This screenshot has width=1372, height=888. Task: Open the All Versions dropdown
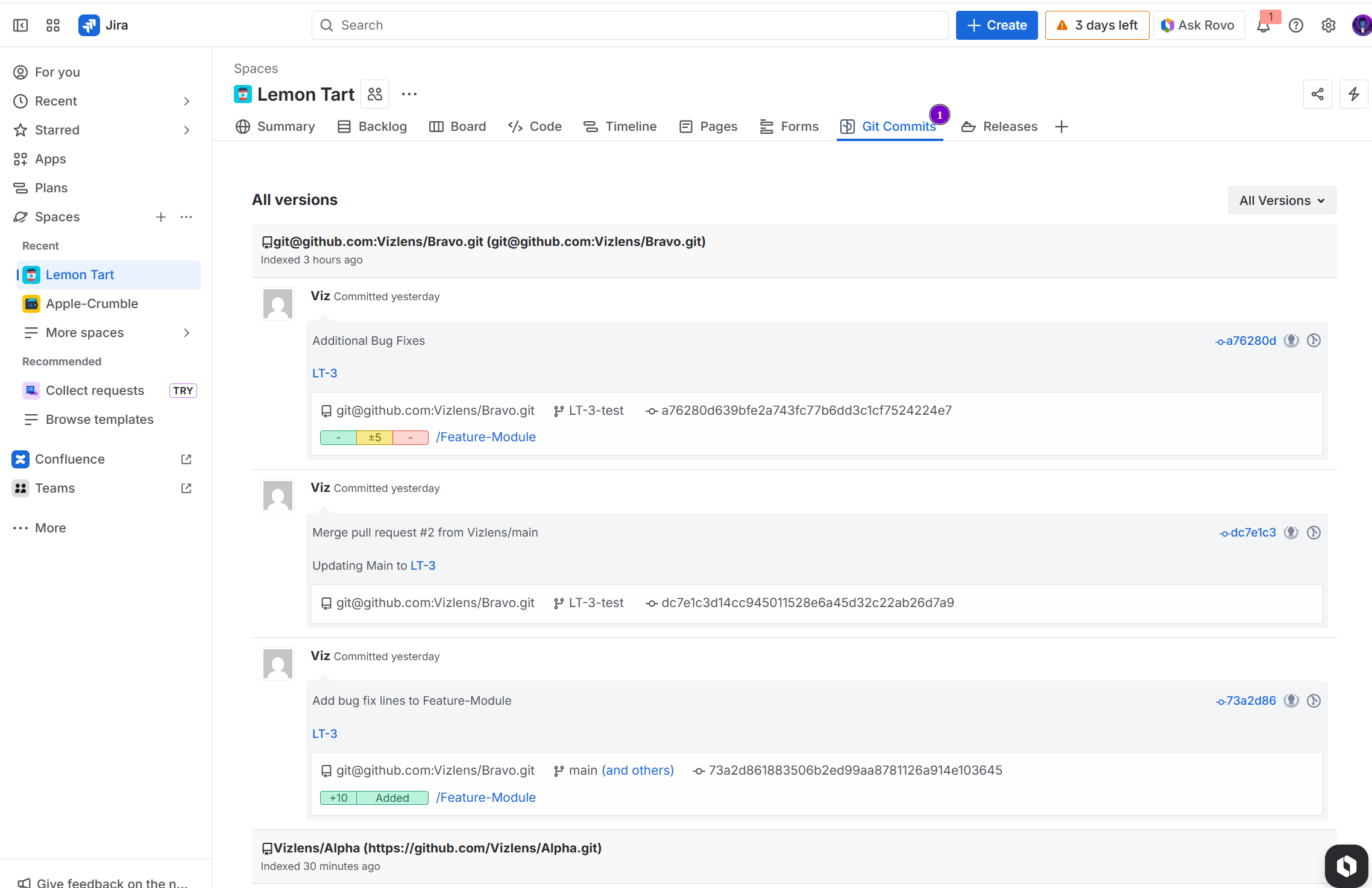point(1282,200)
